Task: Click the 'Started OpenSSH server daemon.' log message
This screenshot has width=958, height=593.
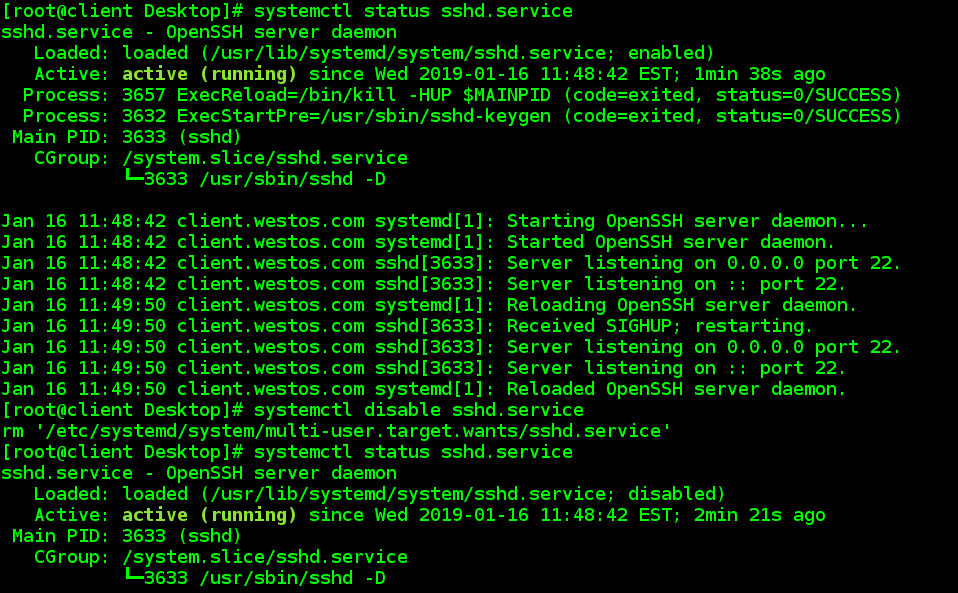Action: tap(671, 242)
